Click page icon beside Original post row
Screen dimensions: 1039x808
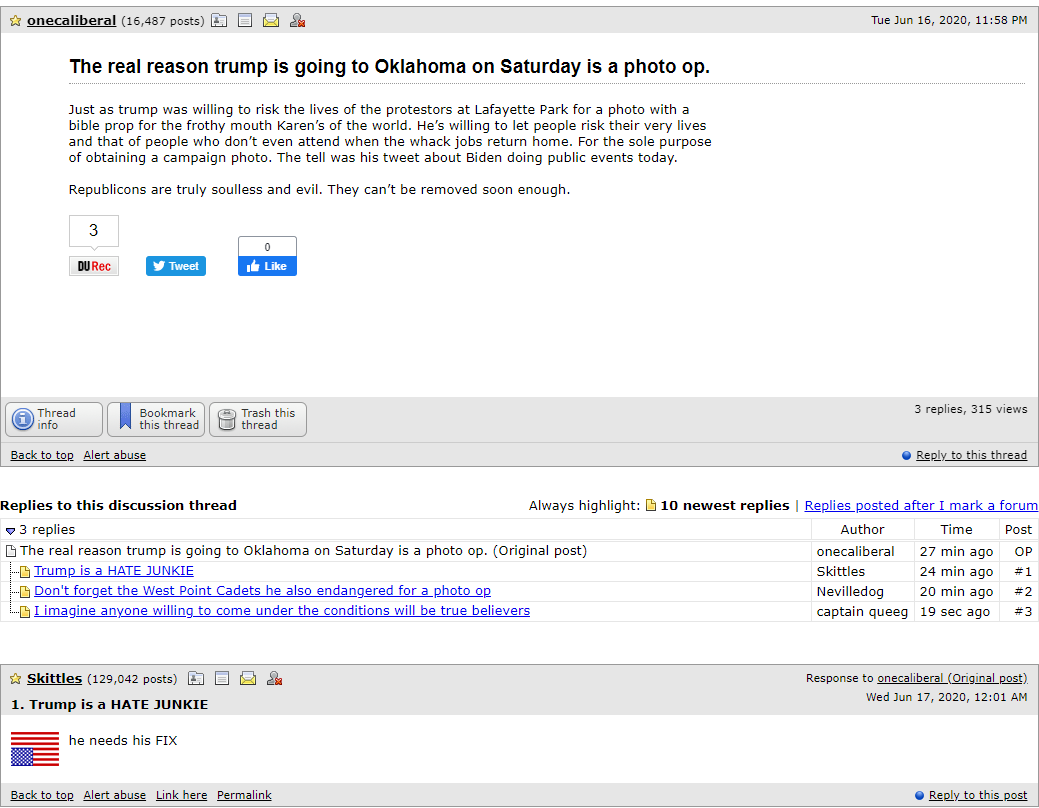[11, 551]
